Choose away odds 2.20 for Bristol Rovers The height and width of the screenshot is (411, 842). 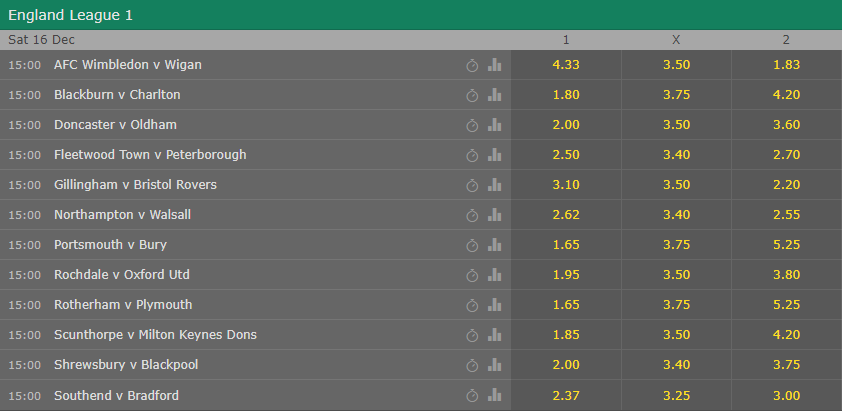tap(787, 185)
